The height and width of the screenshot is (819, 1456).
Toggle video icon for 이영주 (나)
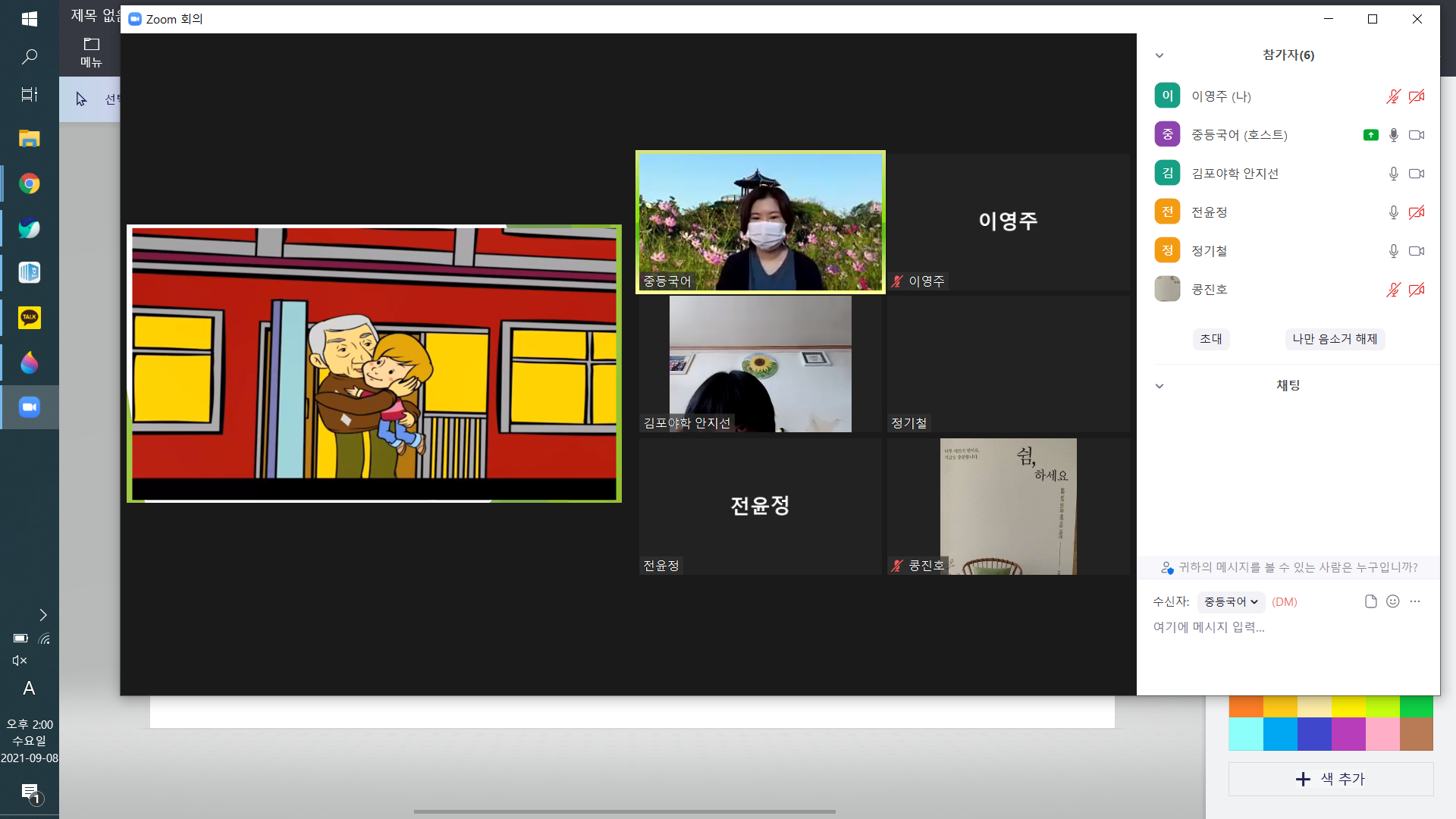pyautogui.click(x=1417, y=96)
